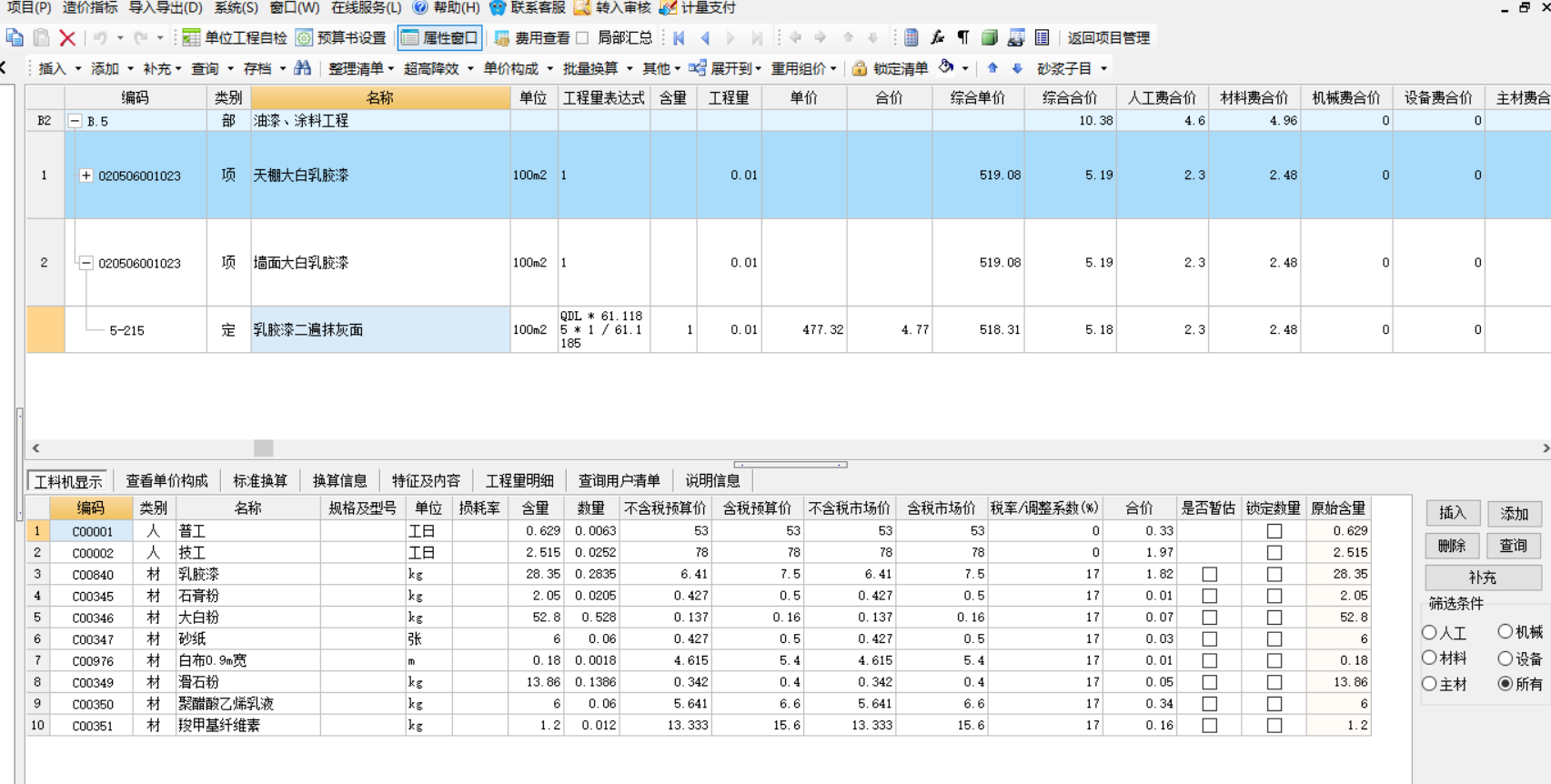Screen dimensions: 1551x784
Task: Click 返回项目管理 button
Action: (x=1108, y=37)
